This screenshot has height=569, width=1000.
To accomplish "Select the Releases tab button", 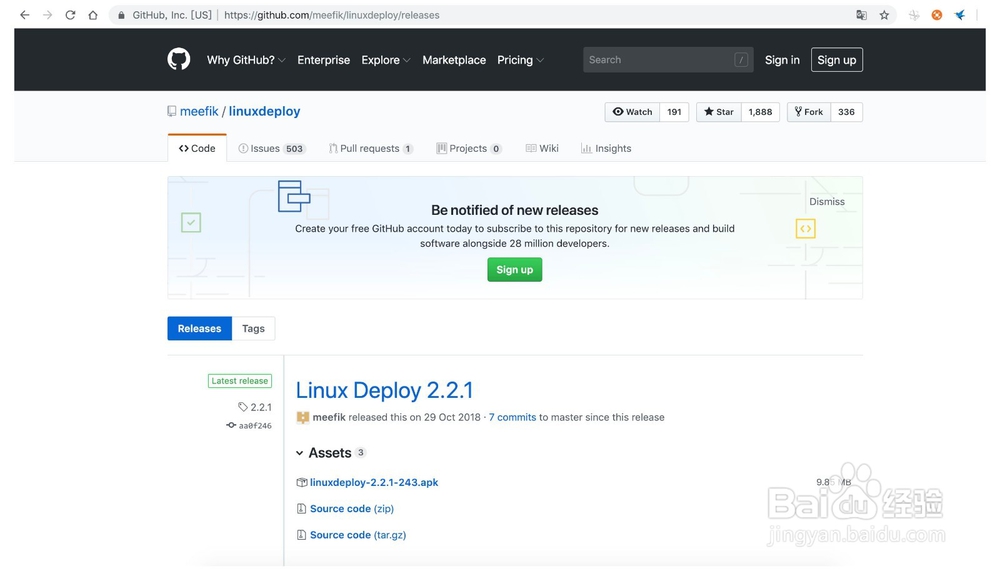I will (200, 329).
